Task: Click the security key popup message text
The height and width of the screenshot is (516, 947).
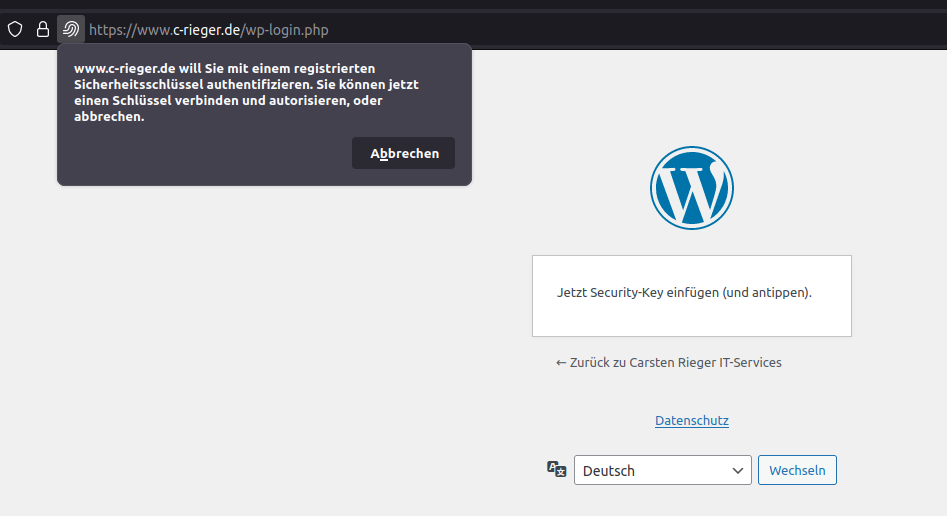Action: click(x=246, y=92)
